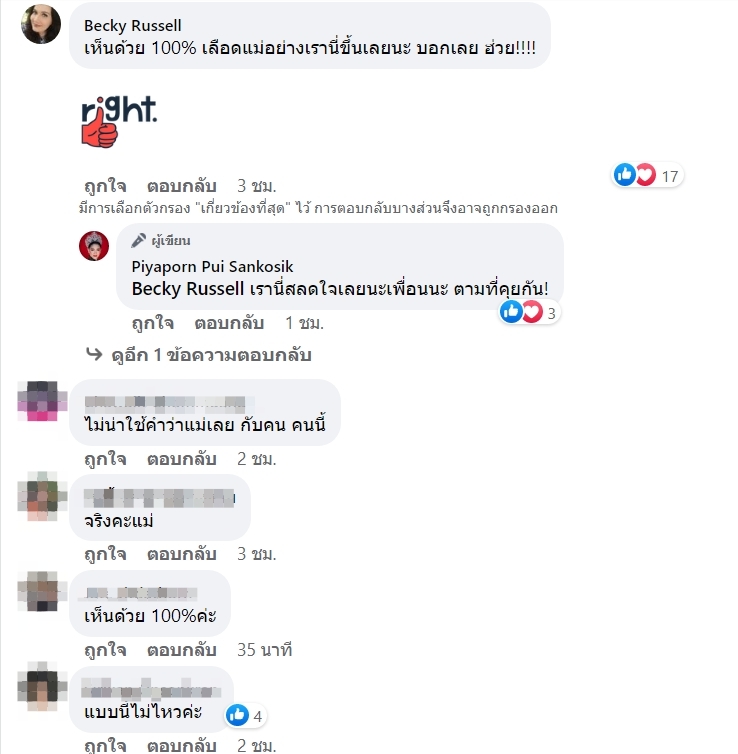
Task: Open like count on แบบนี้ไม่ไหวค่ะ comment
Action: pos(246,716)
